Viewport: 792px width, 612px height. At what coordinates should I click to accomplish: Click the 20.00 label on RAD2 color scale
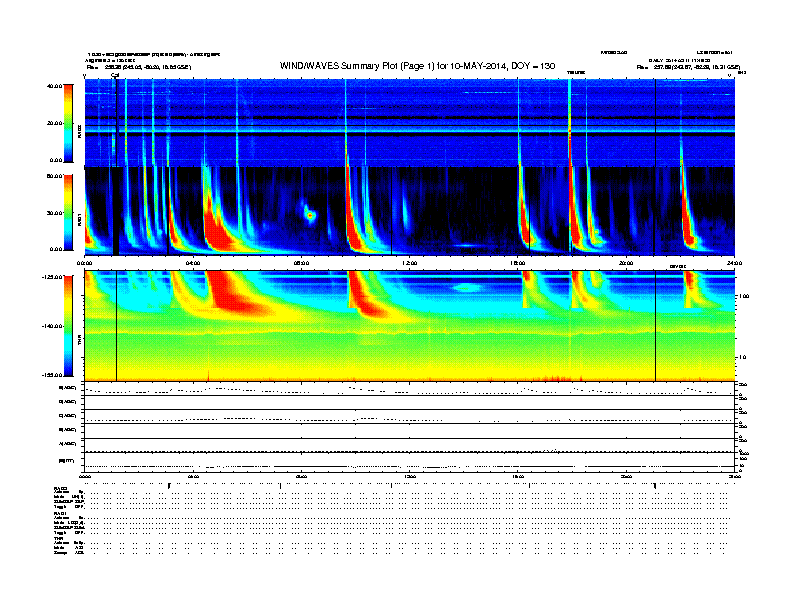tap(54, 123)
